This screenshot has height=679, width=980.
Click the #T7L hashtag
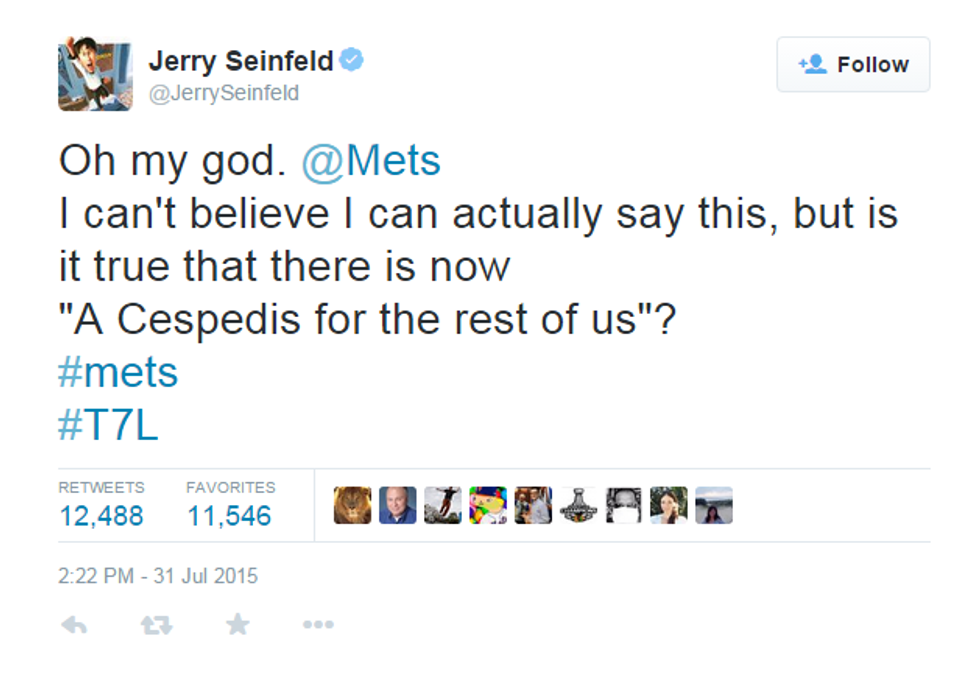click(x=109, y=425)
